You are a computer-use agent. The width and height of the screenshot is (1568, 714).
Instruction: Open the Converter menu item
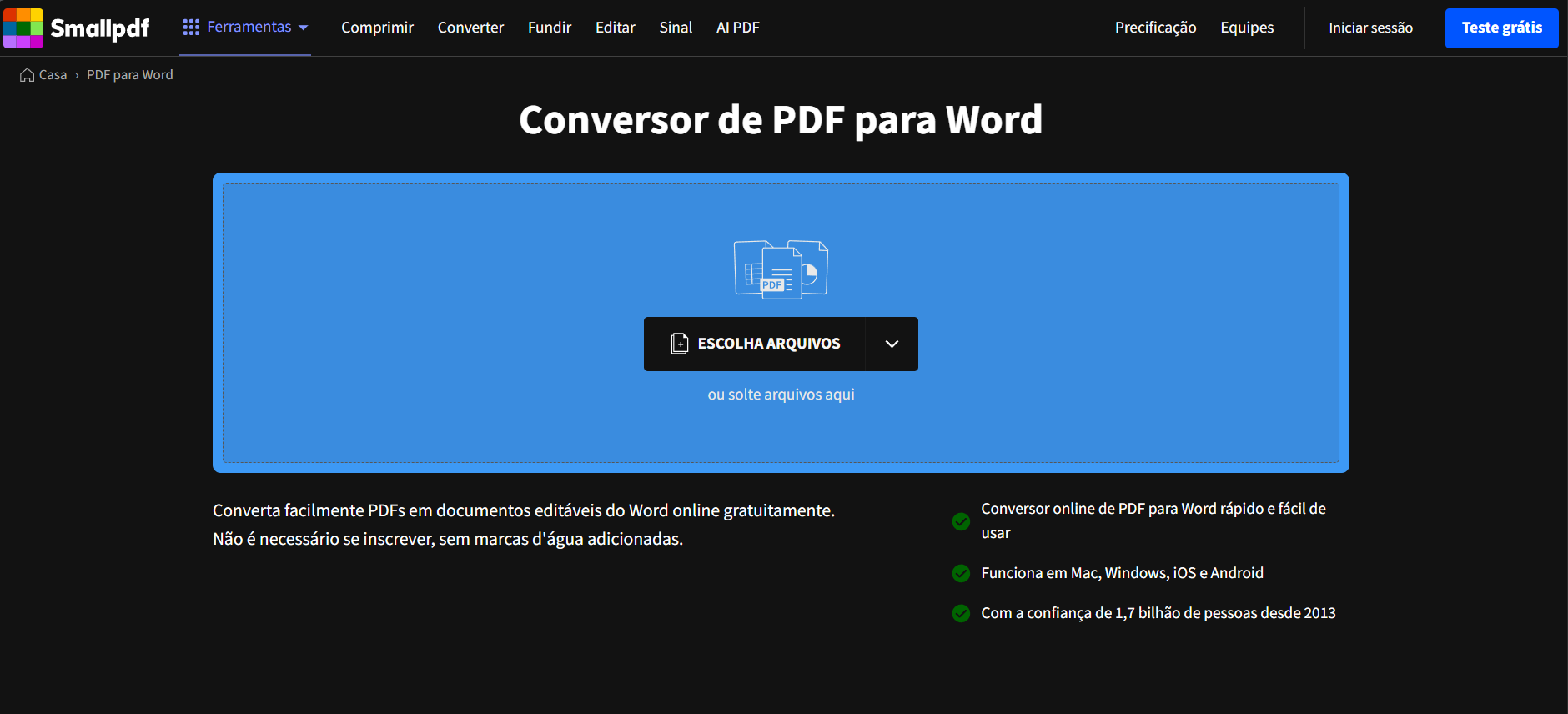point(470,28)
